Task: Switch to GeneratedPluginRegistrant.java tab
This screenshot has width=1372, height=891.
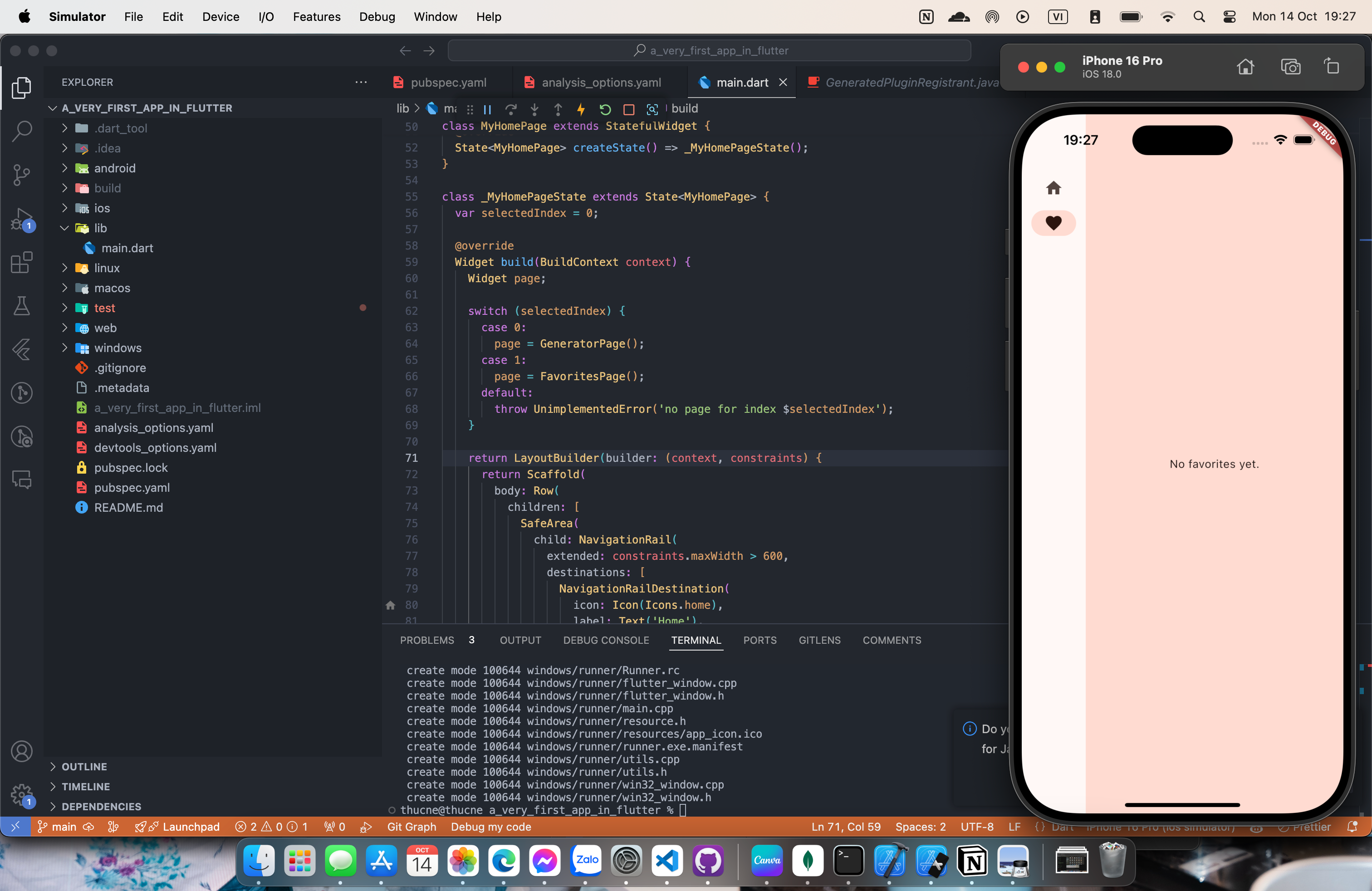Action: pyautogui.click(x=903, y=83)
